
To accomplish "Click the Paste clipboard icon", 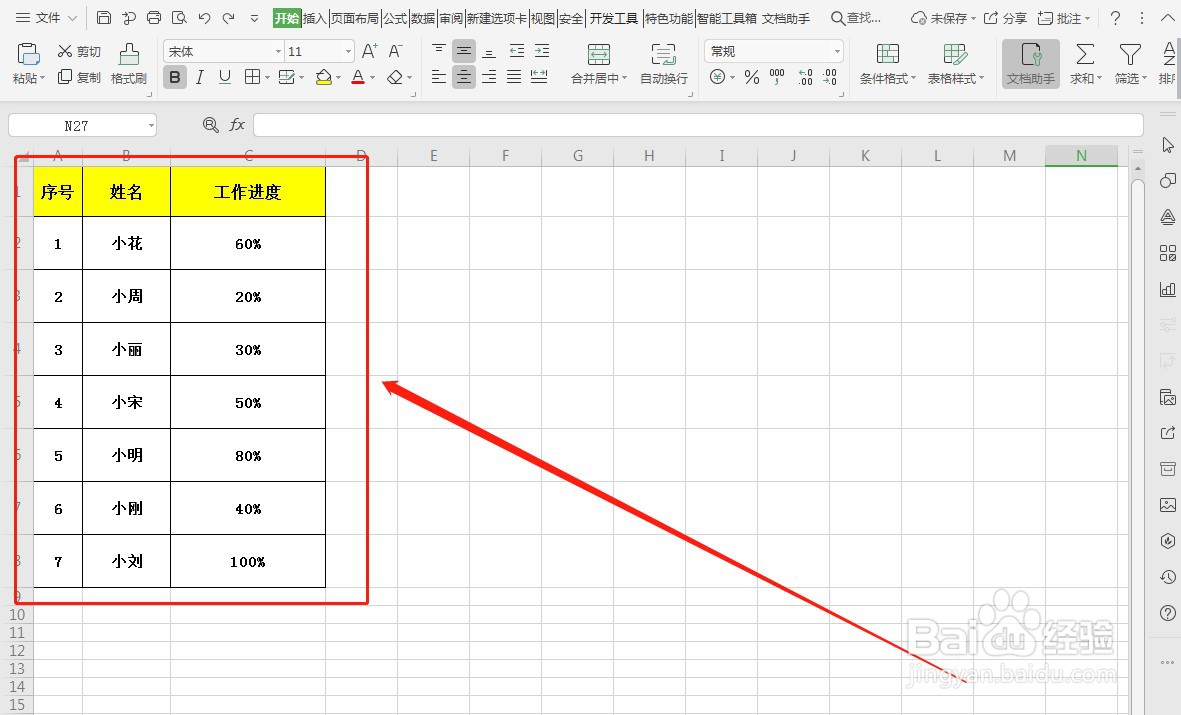I will pyautogui.click(x=28, y=54).
